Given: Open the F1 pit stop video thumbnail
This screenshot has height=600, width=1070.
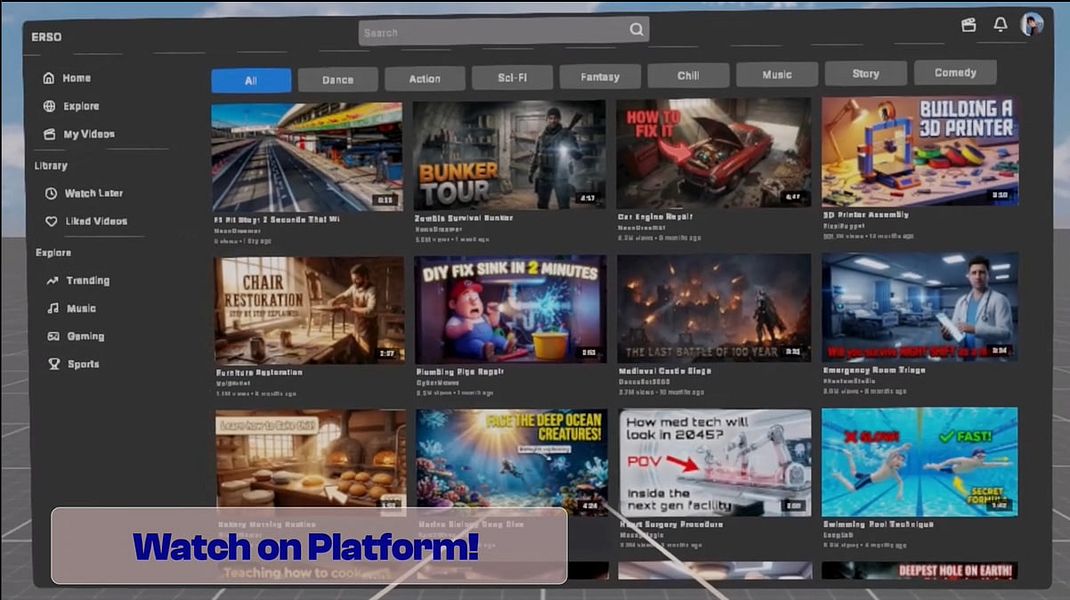Looking at the screenshot, I should pos(307,157).
